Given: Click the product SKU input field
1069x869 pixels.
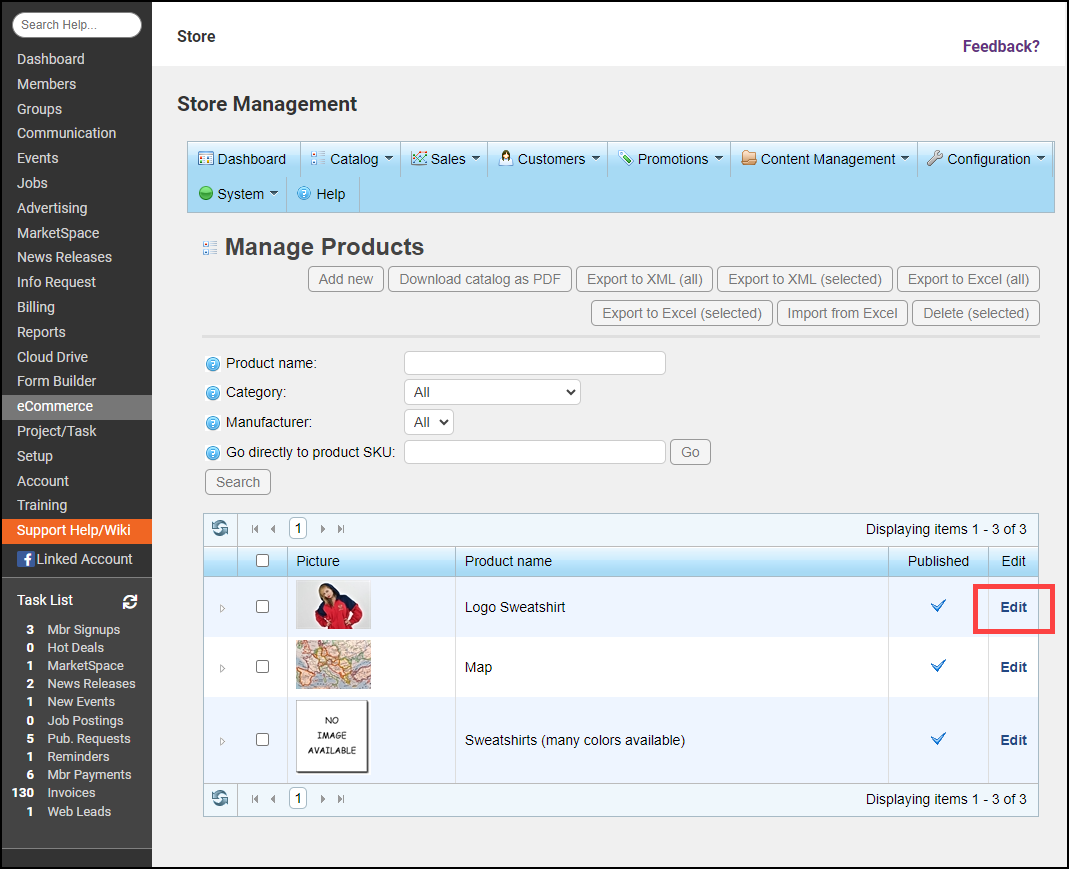Looking at the screenshot, I should tap(535, 452).
